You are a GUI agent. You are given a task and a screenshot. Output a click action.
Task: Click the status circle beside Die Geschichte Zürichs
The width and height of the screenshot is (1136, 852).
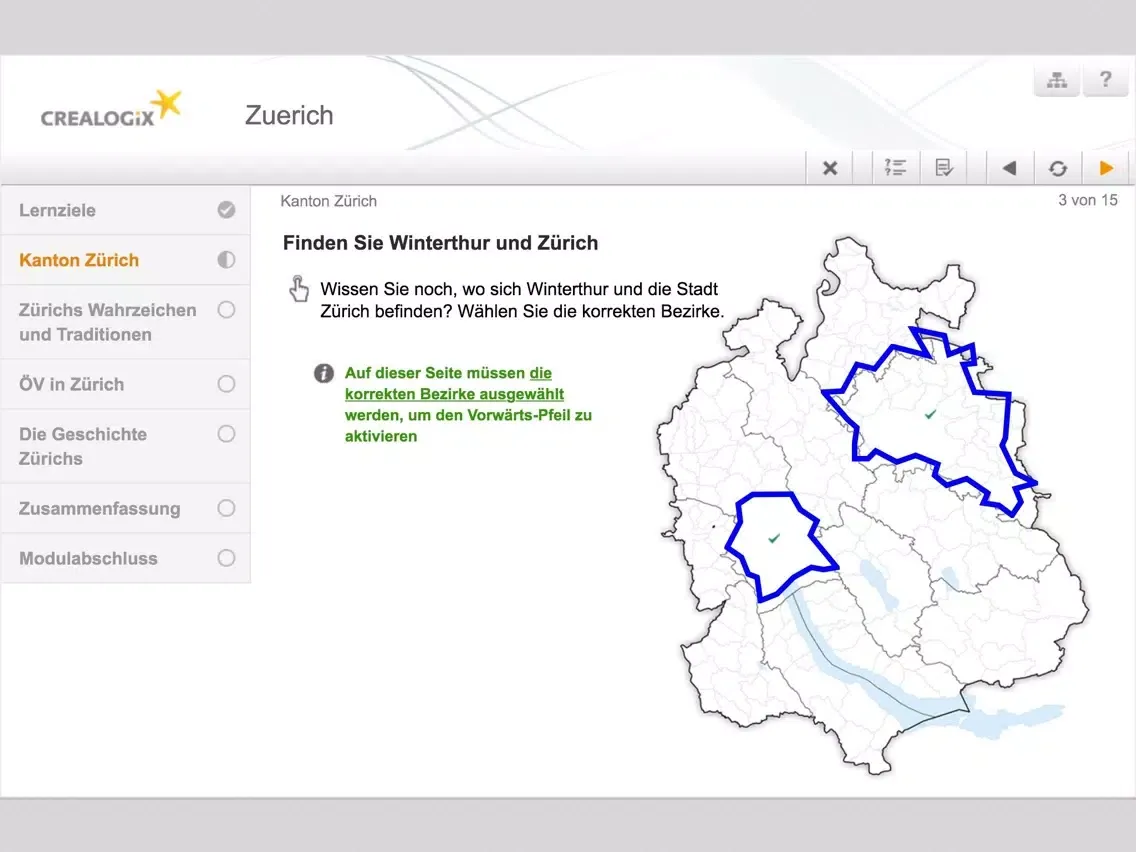point(226,434)
